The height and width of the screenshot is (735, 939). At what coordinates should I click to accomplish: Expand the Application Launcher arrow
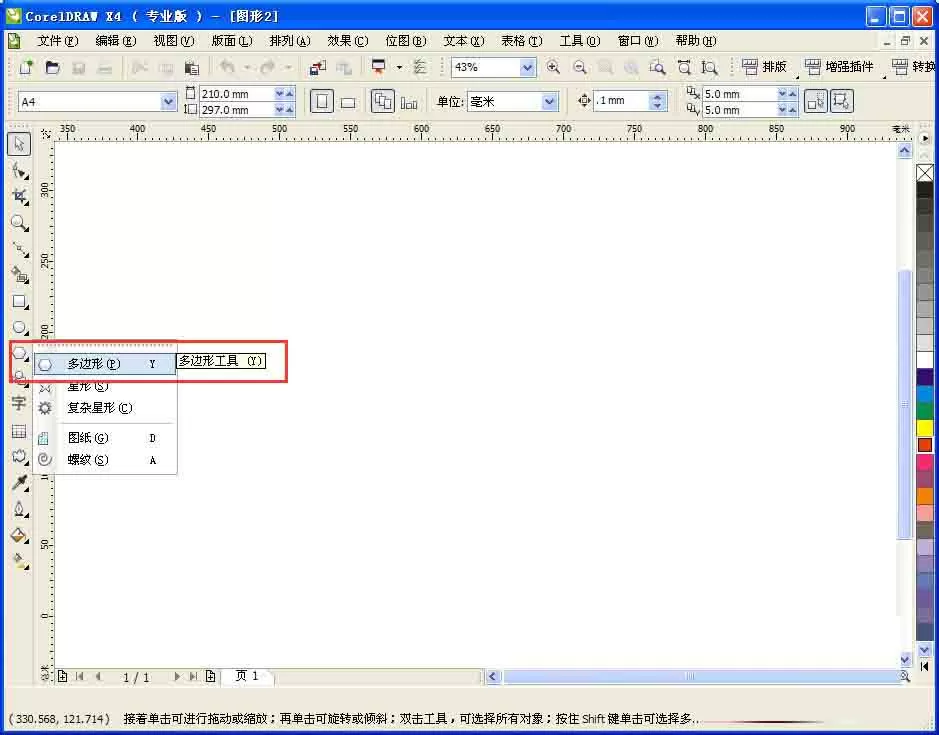point(399,67)
